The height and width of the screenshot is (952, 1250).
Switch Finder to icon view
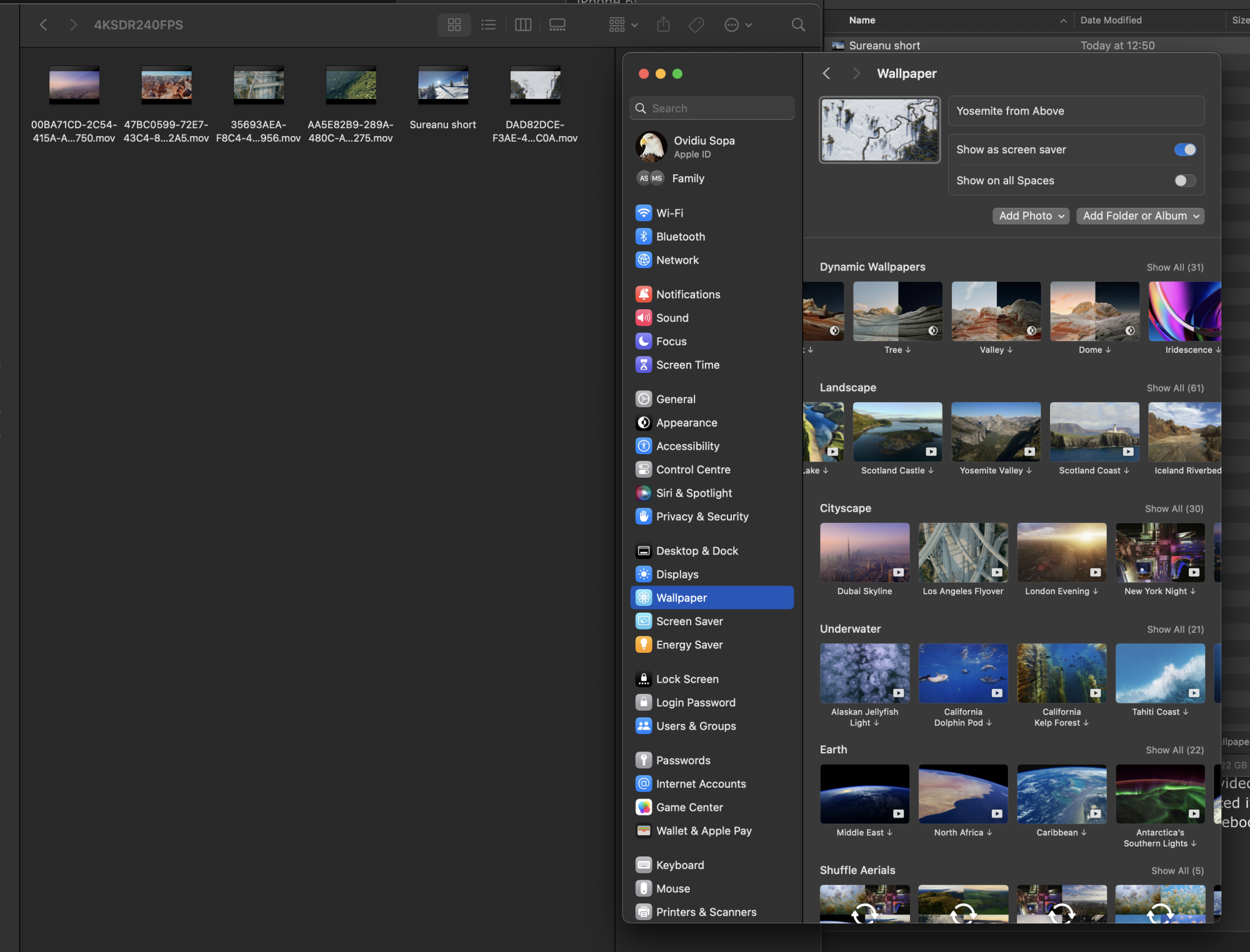pyautogui.click(x=454, y=25)
